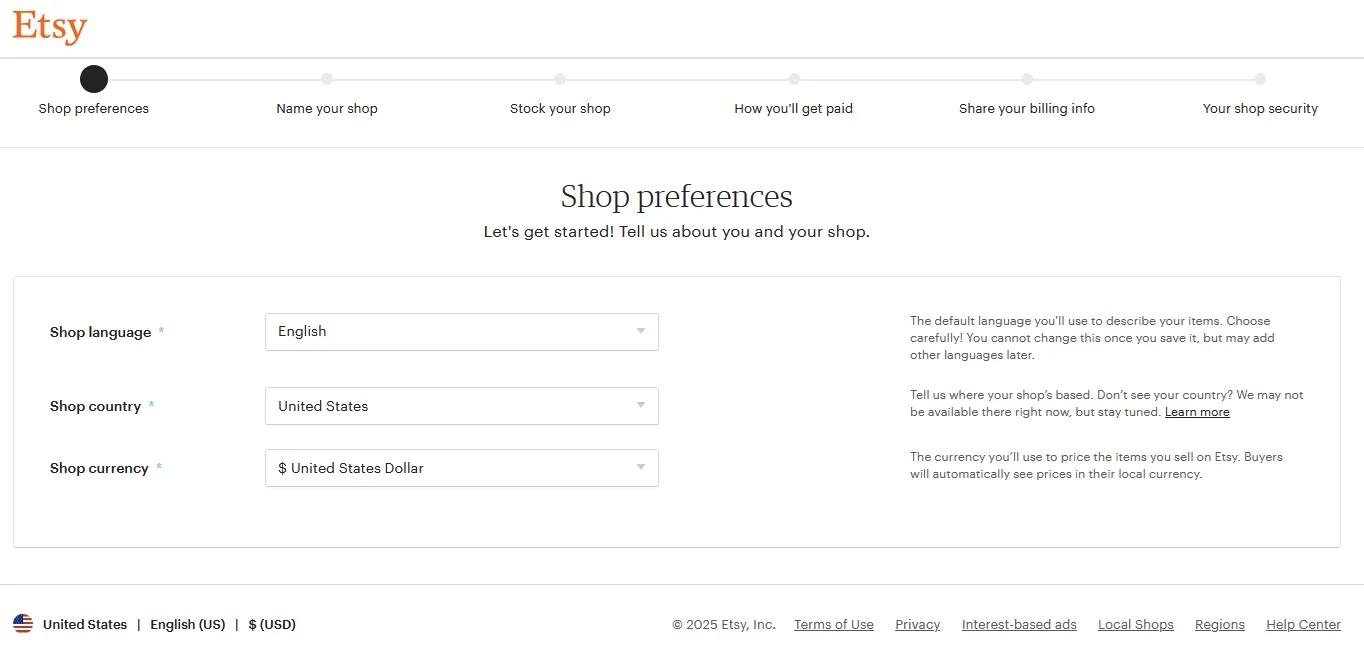Open the Shop currency dropdown

pyautogui.click(x=461, y=468)
